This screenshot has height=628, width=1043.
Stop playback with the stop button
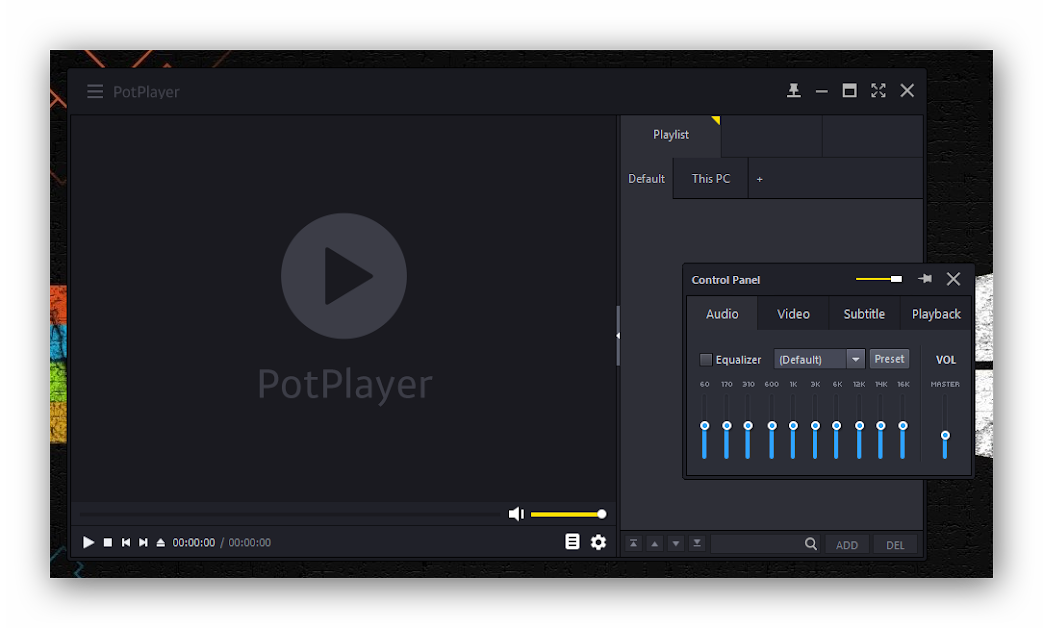[x=108, y=542]
